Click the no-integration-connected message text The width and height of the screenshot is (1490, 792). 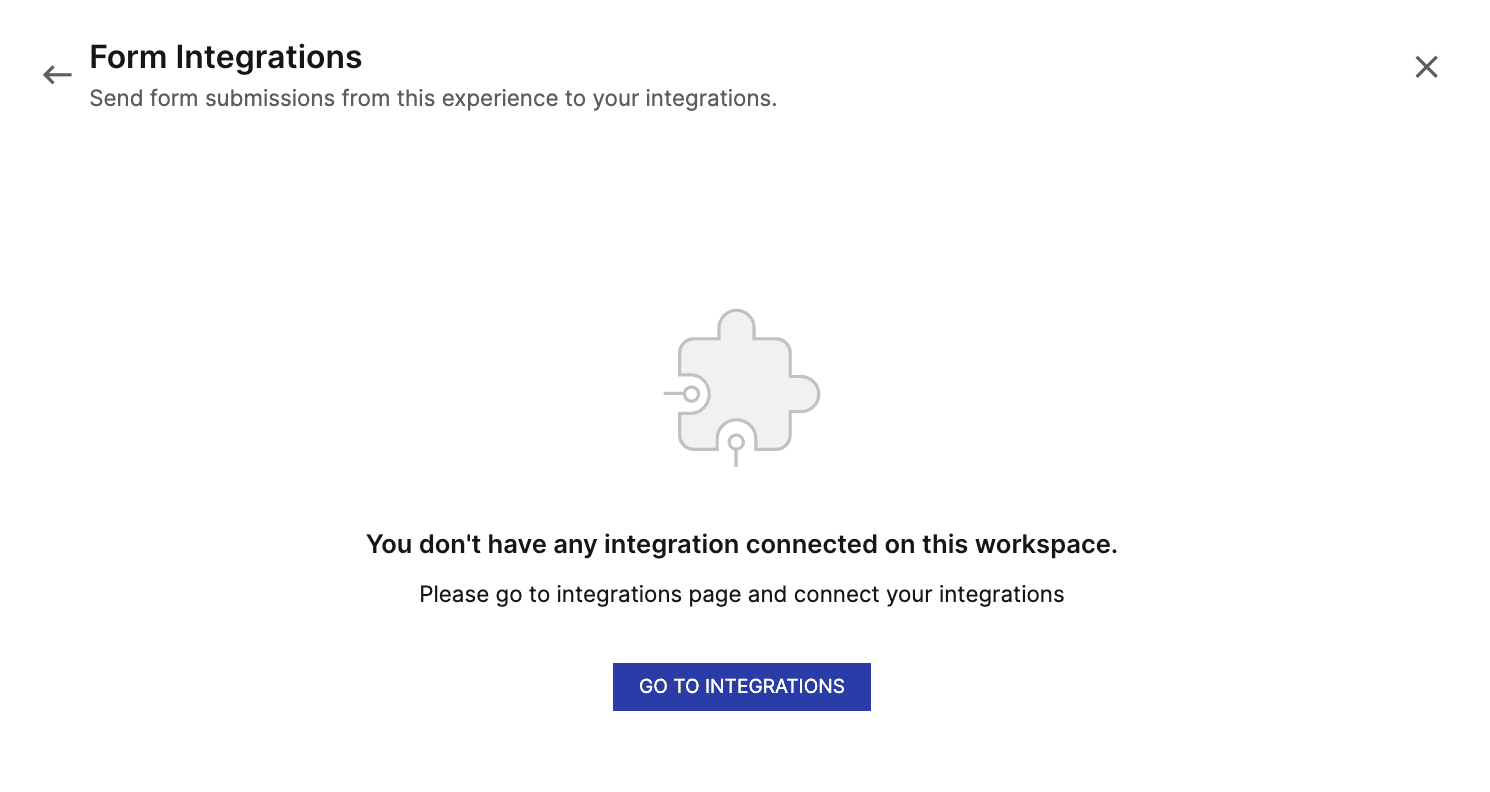click(740, 544)
